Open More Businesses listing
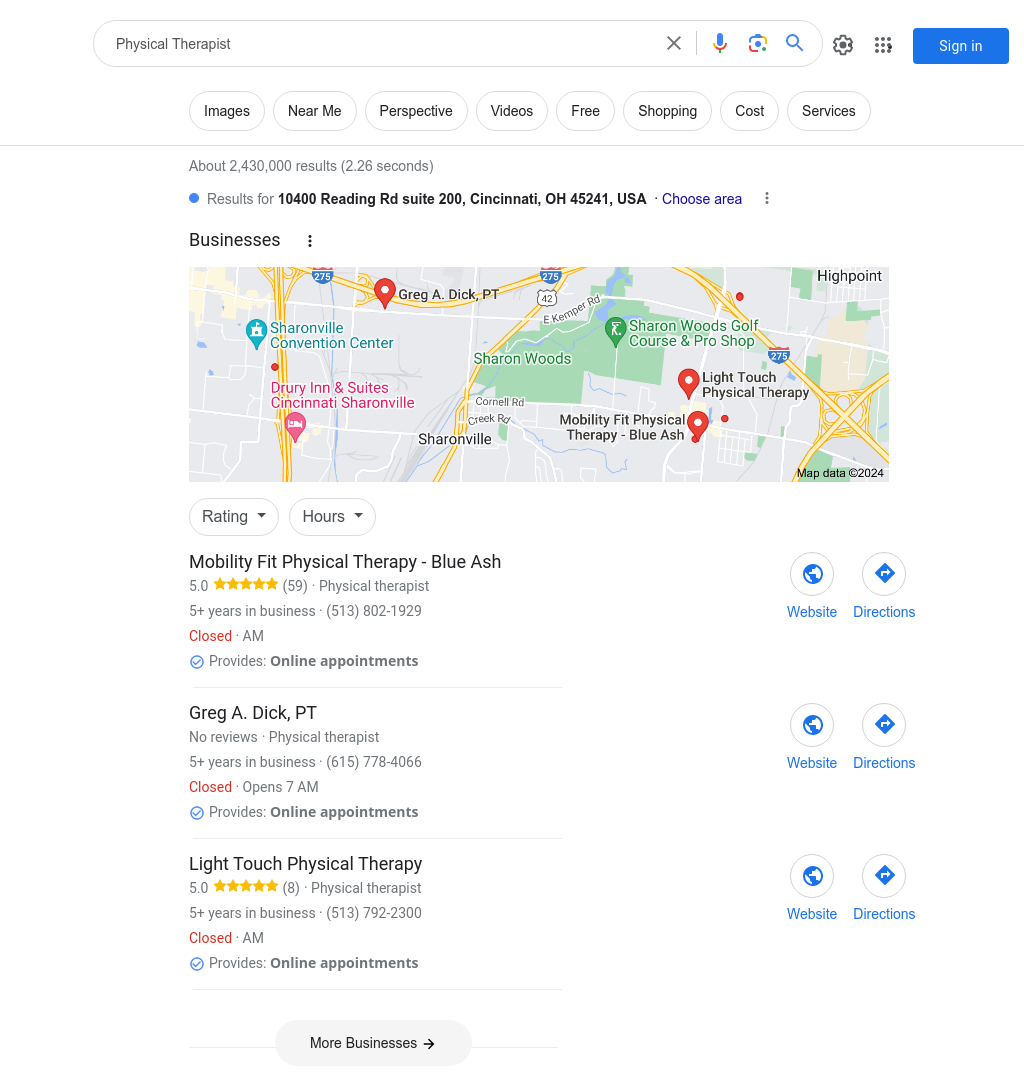Viewport: 1024px width, 1090px height. pyautogui.click(x=373, y=1043)
